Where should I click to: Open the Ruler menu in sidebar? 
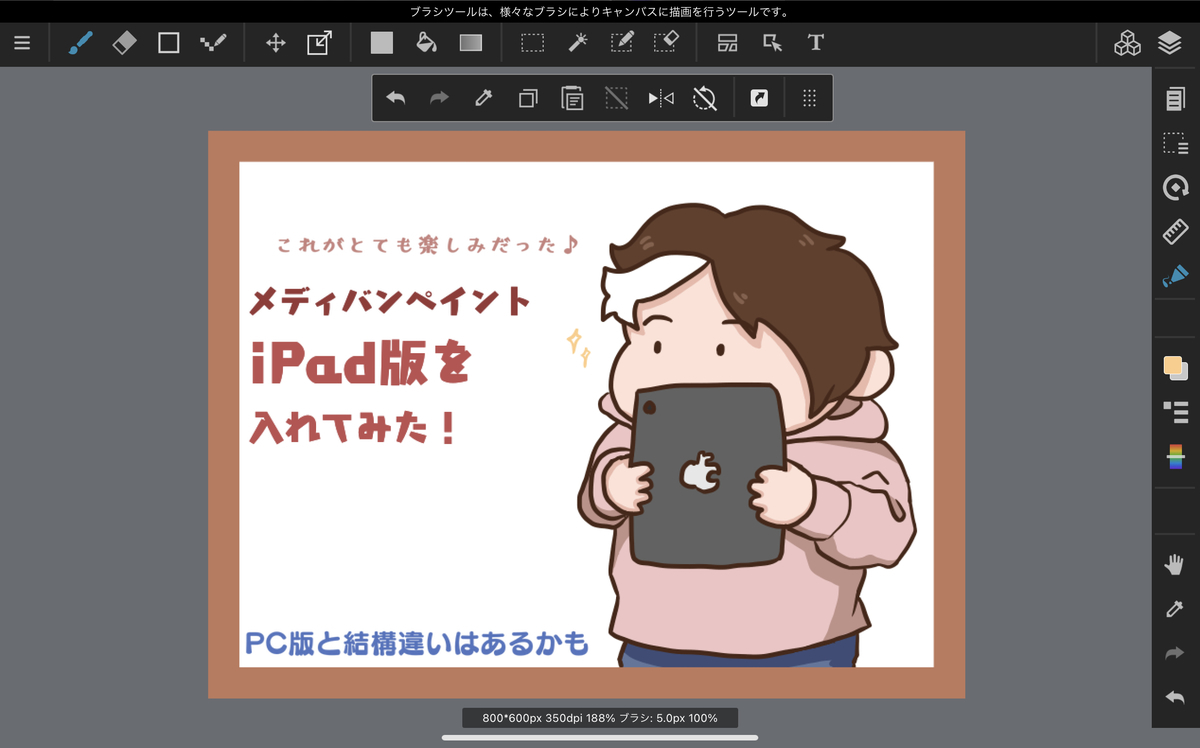tap(1175, 232)
